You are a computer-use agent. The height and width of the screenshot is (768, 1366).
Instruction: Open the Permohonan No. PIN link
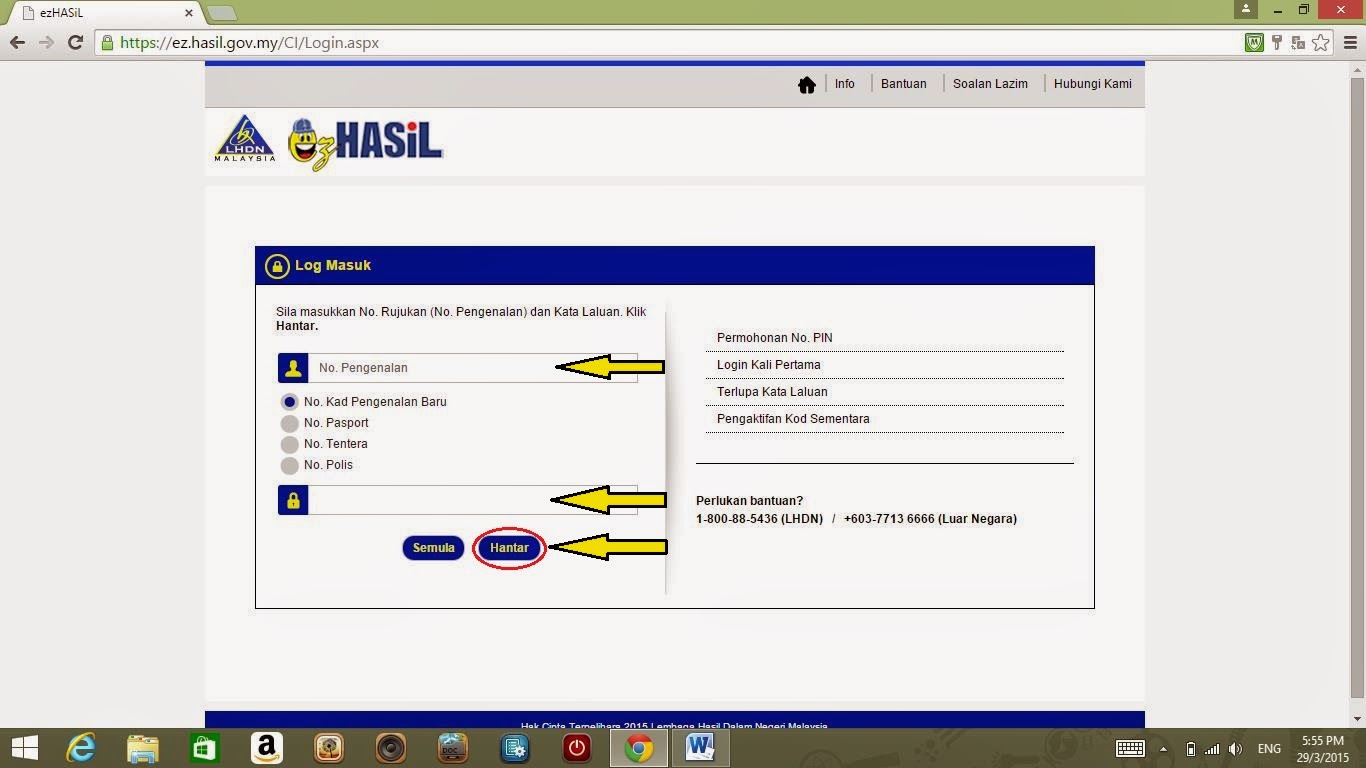tap(775, 338)
